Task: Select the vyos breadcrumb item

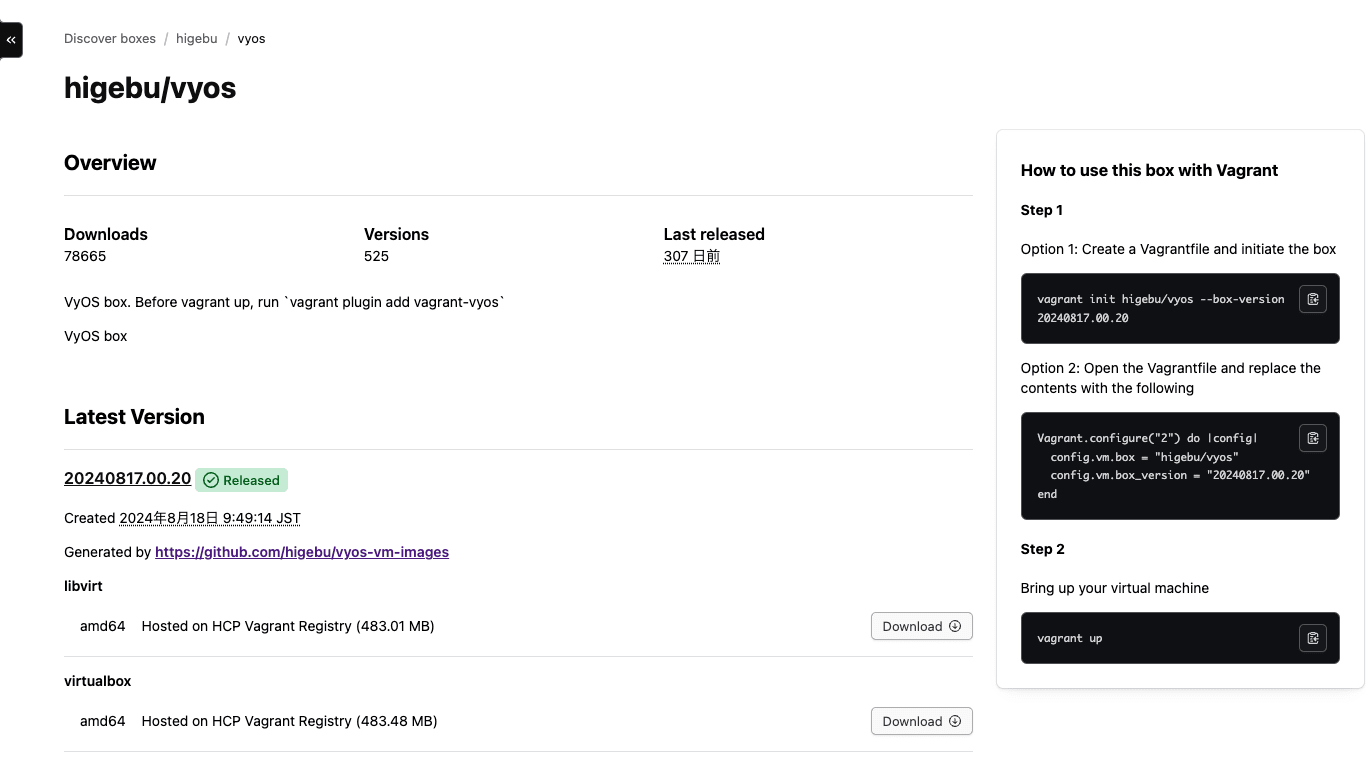Action: coord(251,39)
